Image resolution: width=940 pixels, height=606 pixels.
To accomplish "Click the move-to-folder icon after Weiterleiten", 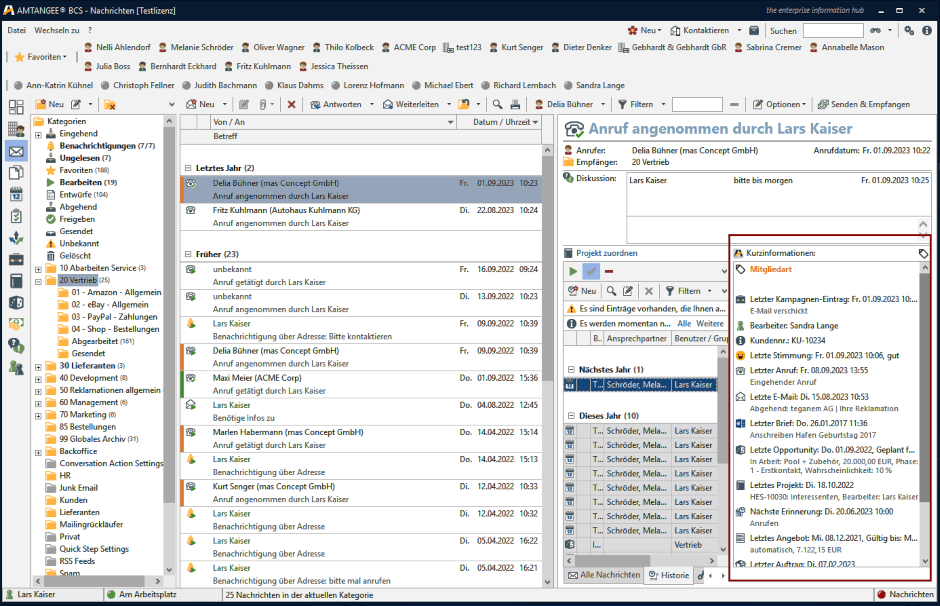I will [464, 104].
